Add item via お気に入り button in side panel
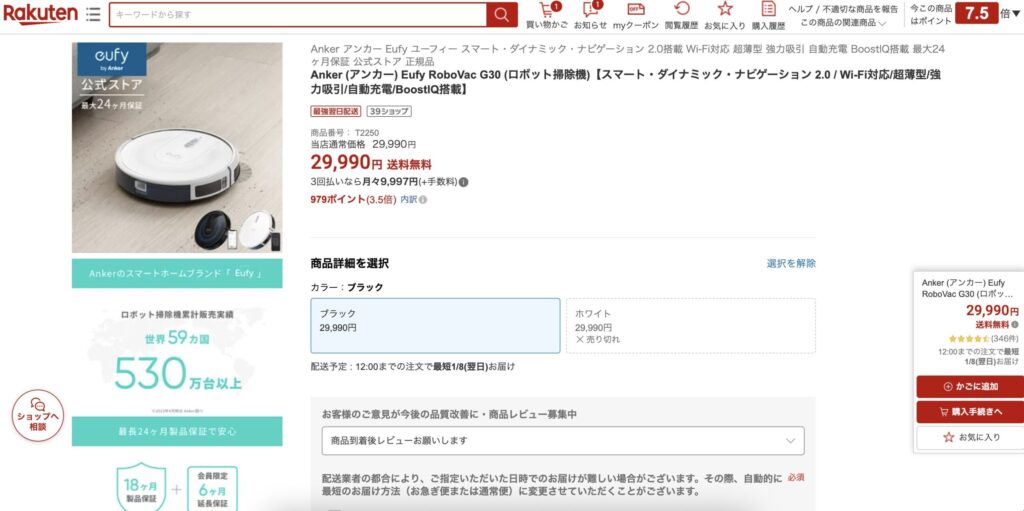 [x=969, y=437]
